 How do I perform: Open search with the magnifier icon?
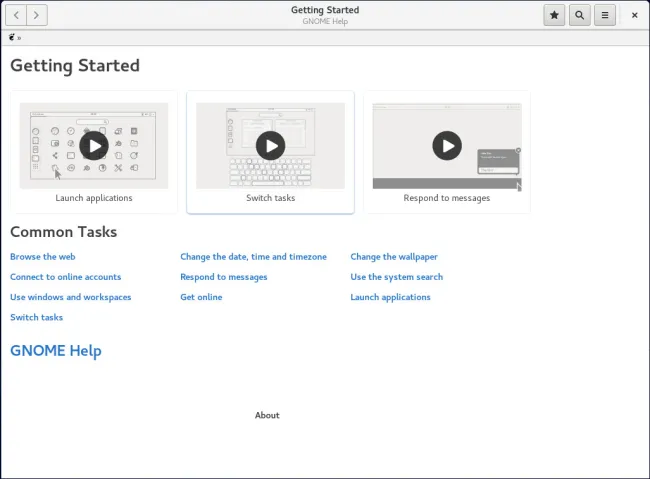[579, 15]
